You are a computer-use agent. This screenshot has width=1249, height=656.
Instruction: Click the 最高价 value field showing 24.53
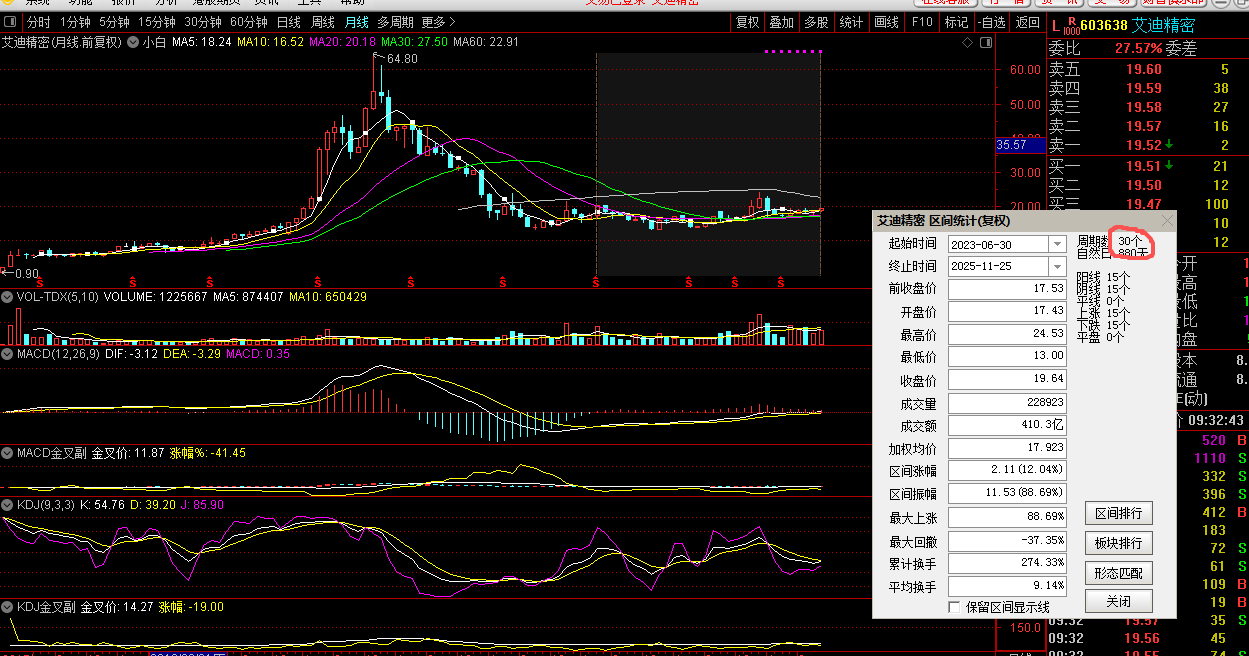pos(1007,334)
